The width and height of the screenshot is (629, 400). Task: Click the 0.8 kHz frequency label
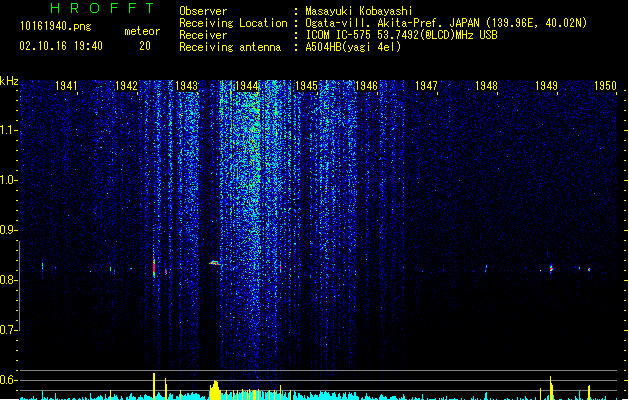click(x=8, y=280)
